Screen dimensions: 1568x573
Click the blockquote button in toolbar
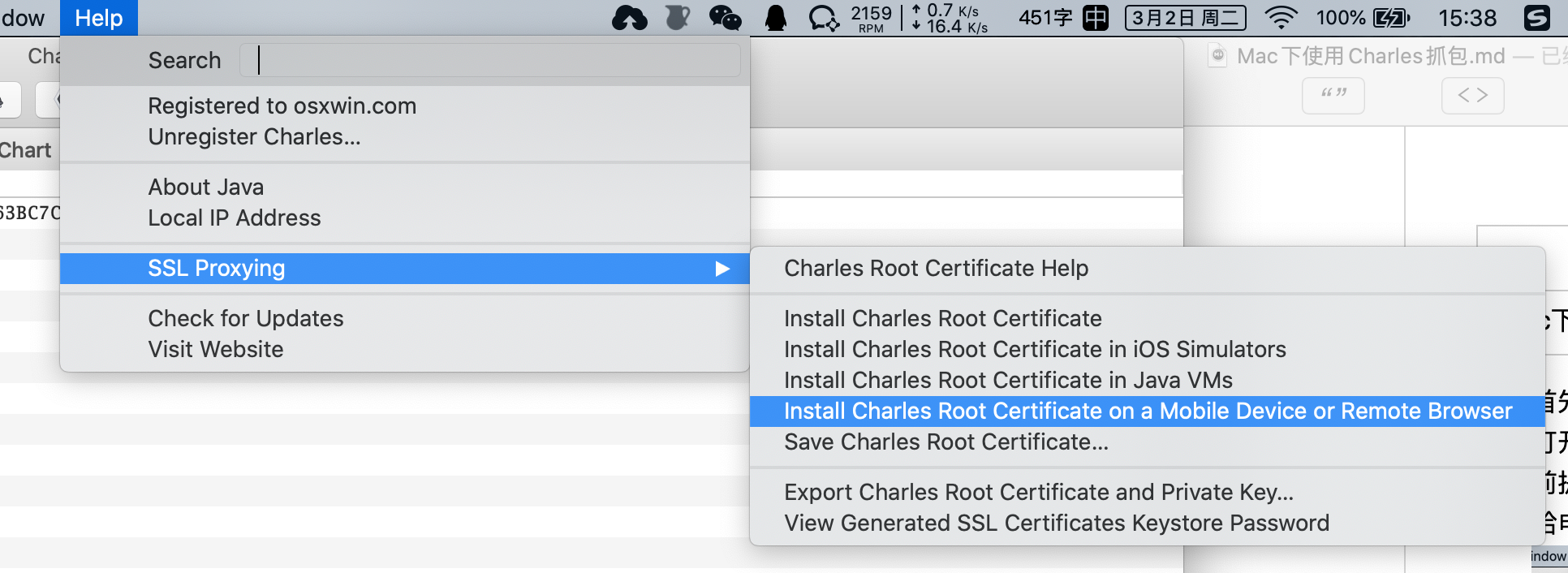click(1333, 96)
